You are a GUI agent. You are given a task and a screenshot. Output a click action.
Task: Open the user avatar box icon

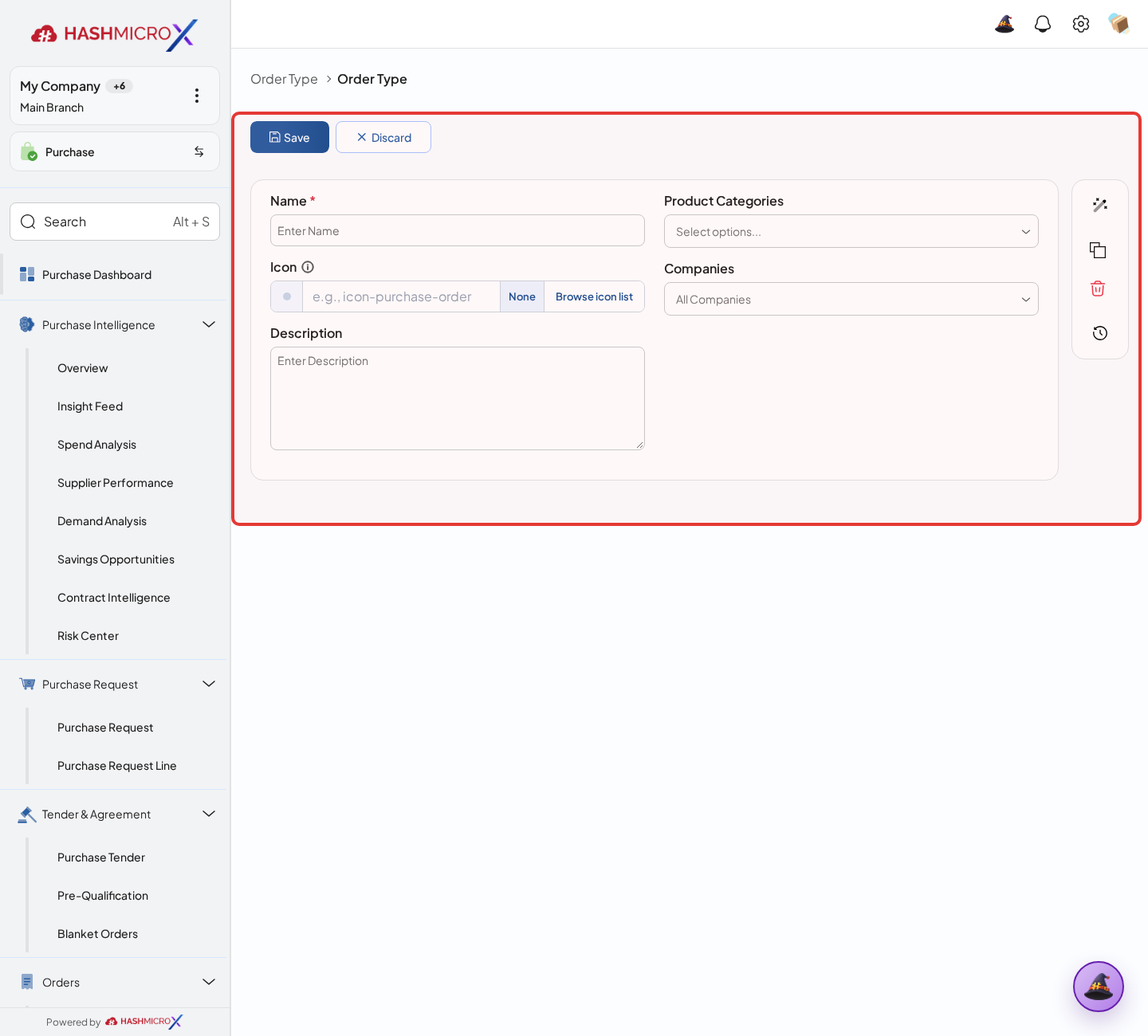pyautogui.click(x=1119, y=24)
